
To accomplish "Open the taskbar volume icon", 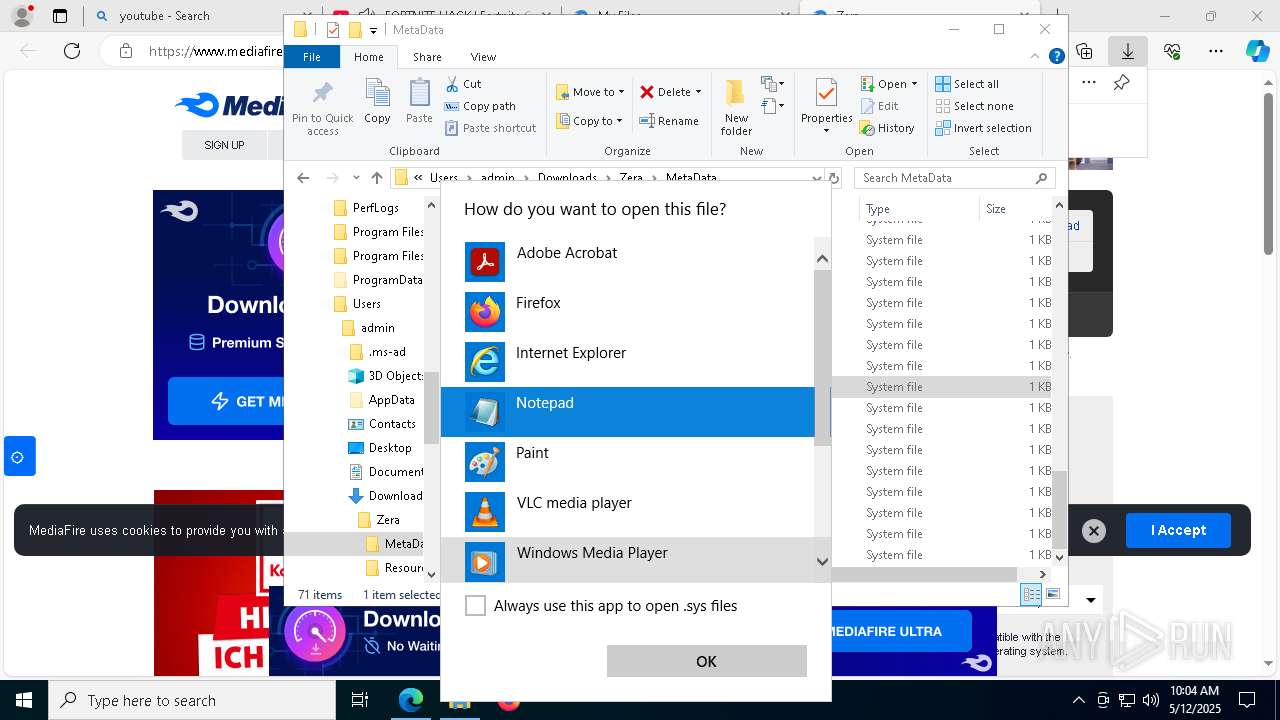I will pyautogui.click(x=1151, y=700).
